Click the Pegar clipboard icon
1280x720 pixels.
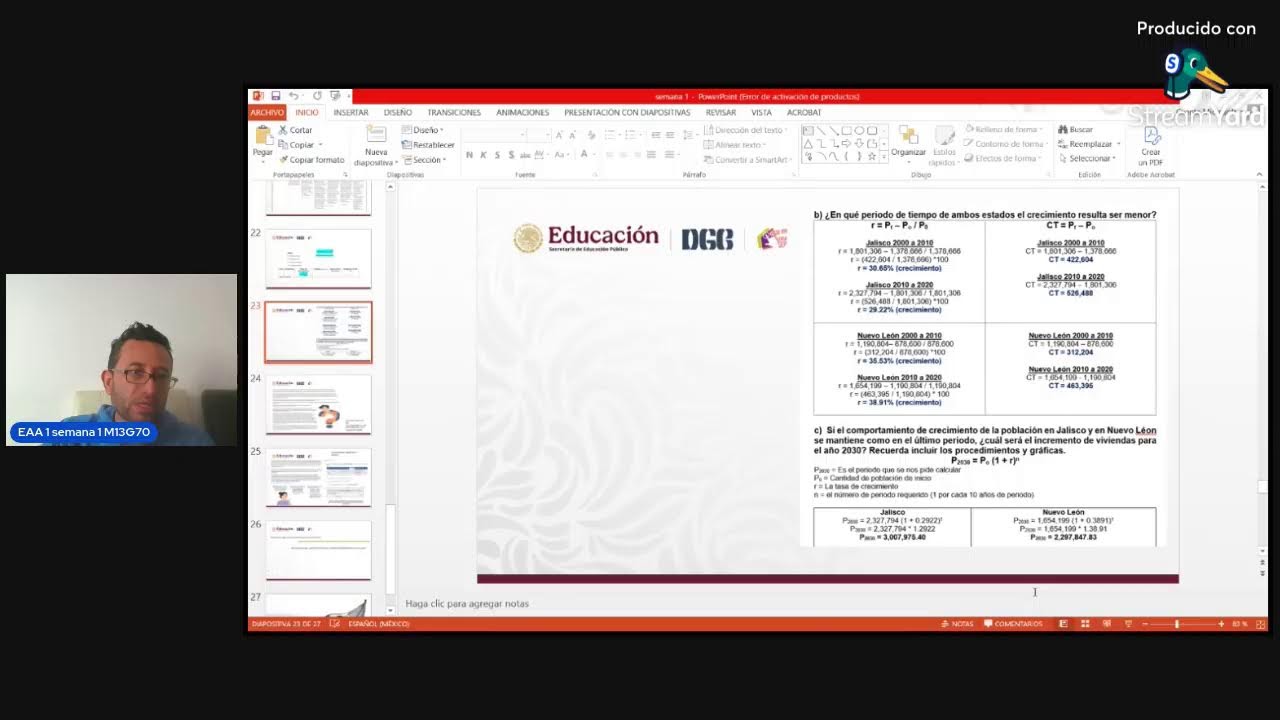tap(263, 135)
